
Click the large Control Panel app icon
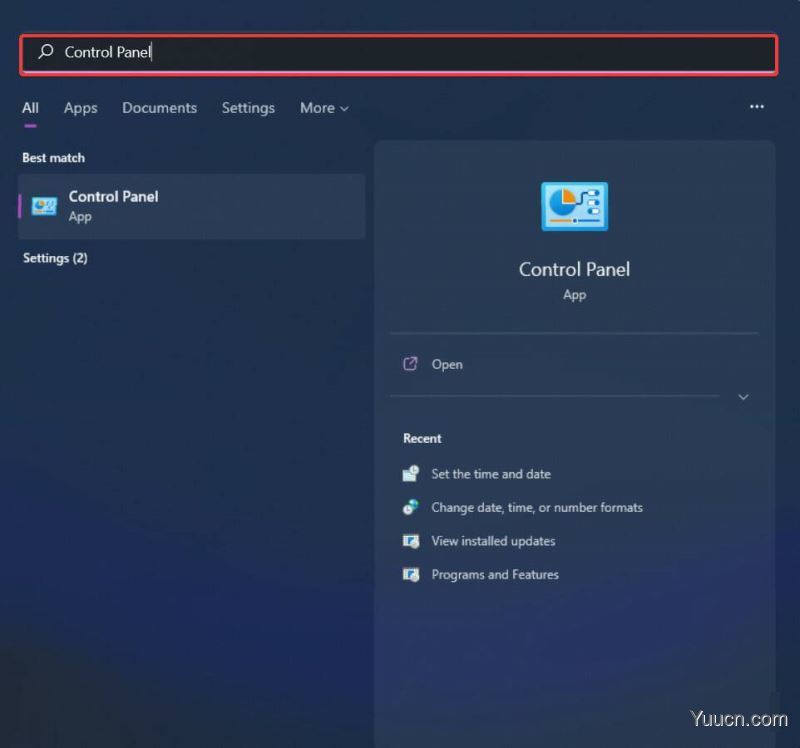(574, 206)
